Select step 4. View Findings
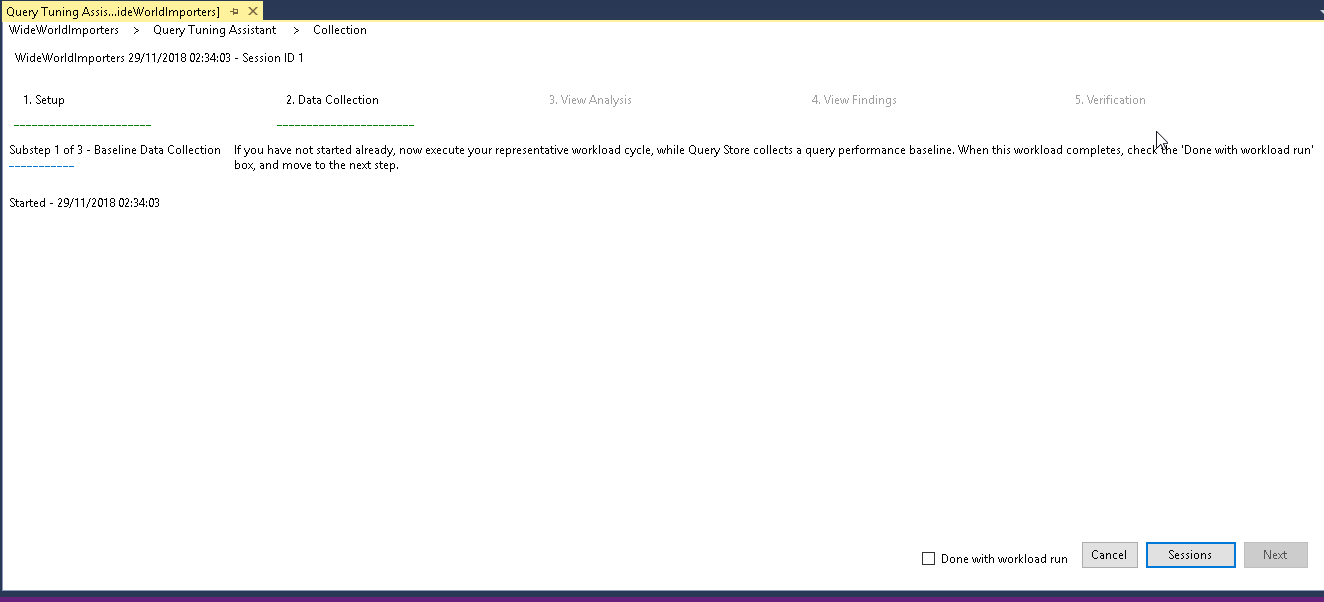The height and width of the screenshot is (602, 1324). (854, 100)
